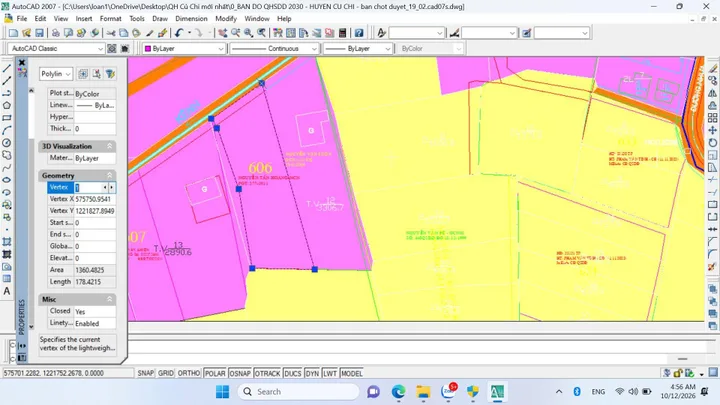Toggle OSNAP in status bar

pyautogui.click(x=240, y=373)
